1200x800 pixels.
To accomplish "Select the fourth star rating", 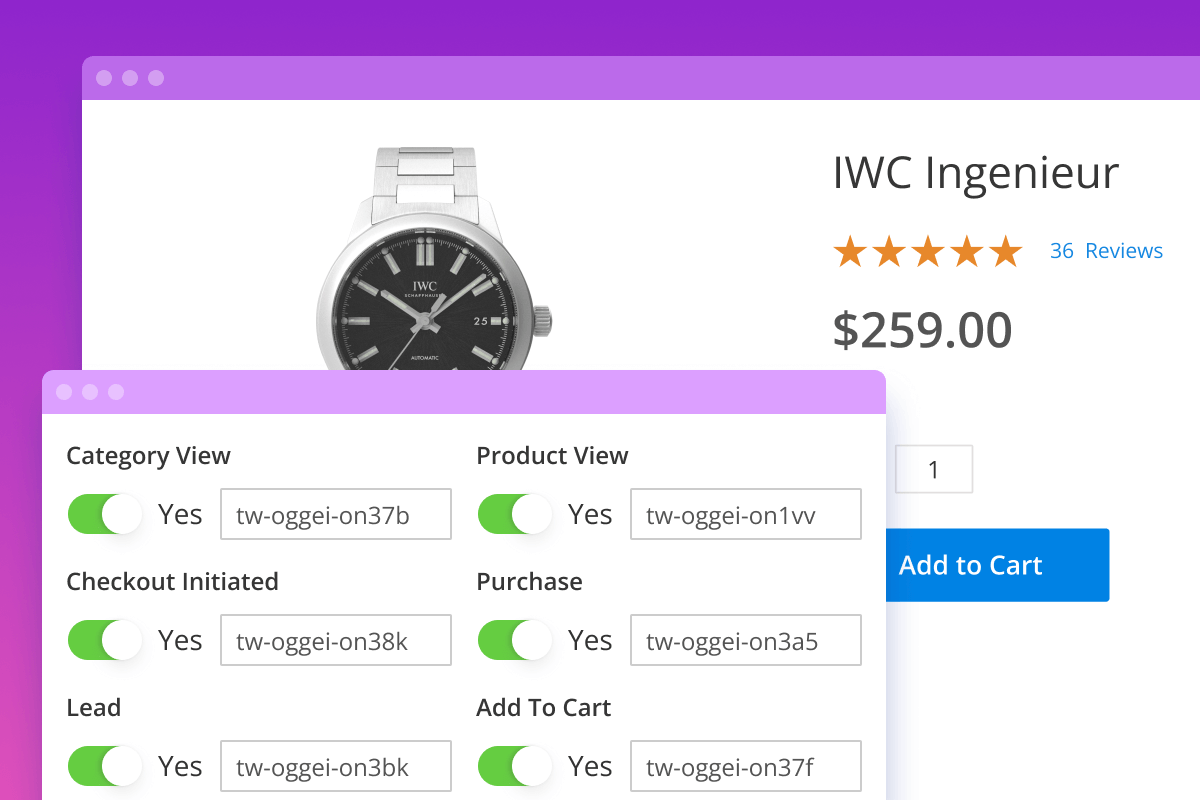I will pos(966,251).
